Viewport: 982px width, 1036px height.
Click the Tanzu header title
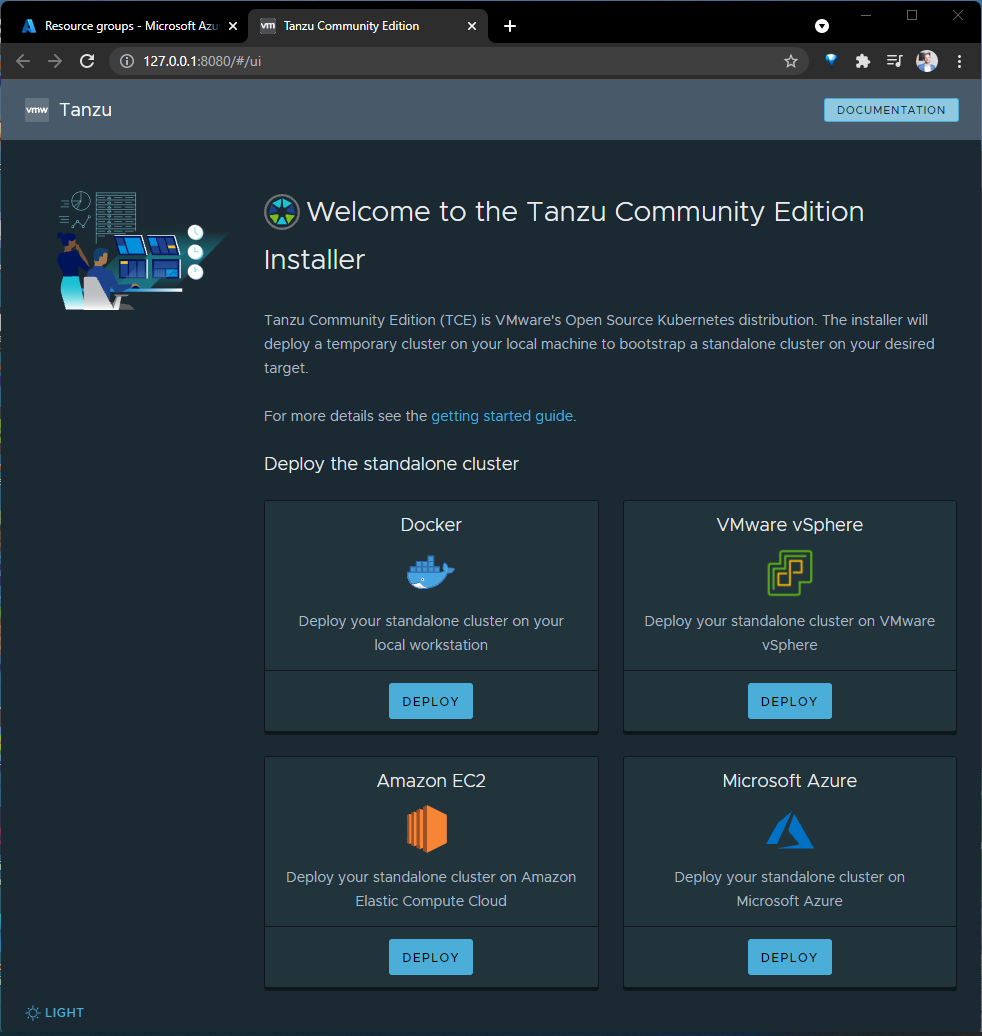coord(86,110)
